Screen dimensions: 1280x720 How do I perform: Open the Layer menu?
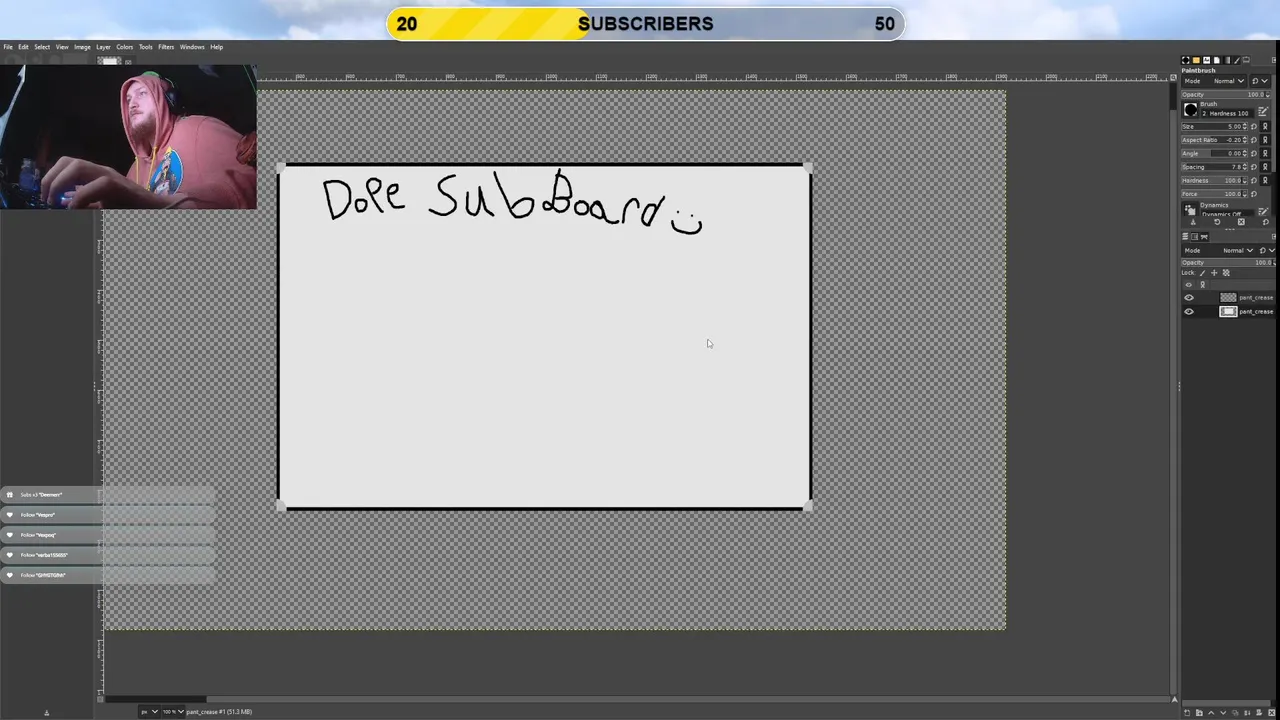coord(103,47)
